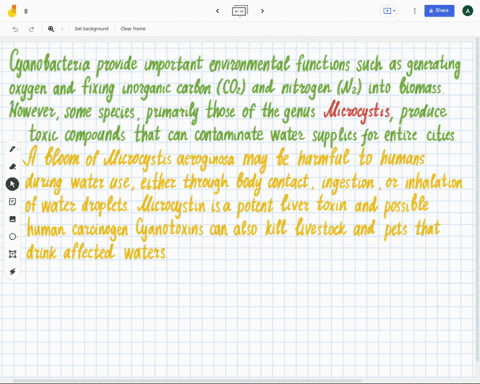Open the More options menu
480x384 pixels.
pos(414,11)
